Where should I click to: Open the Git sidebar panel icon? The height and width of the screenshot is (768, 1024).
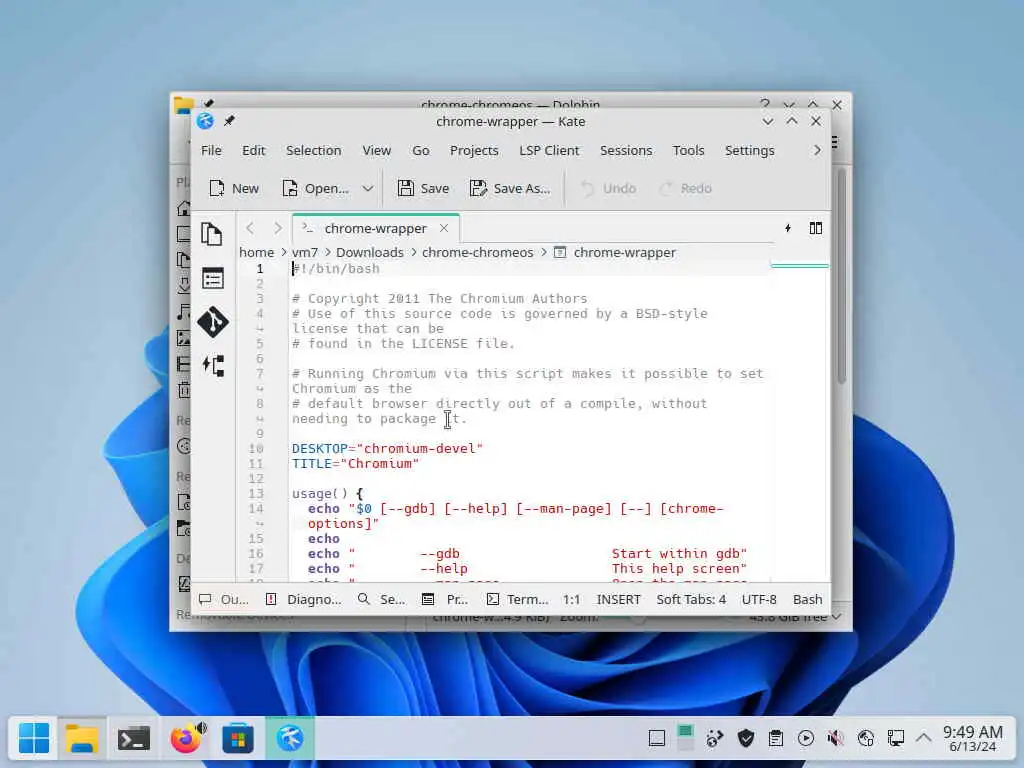[213, 322]
